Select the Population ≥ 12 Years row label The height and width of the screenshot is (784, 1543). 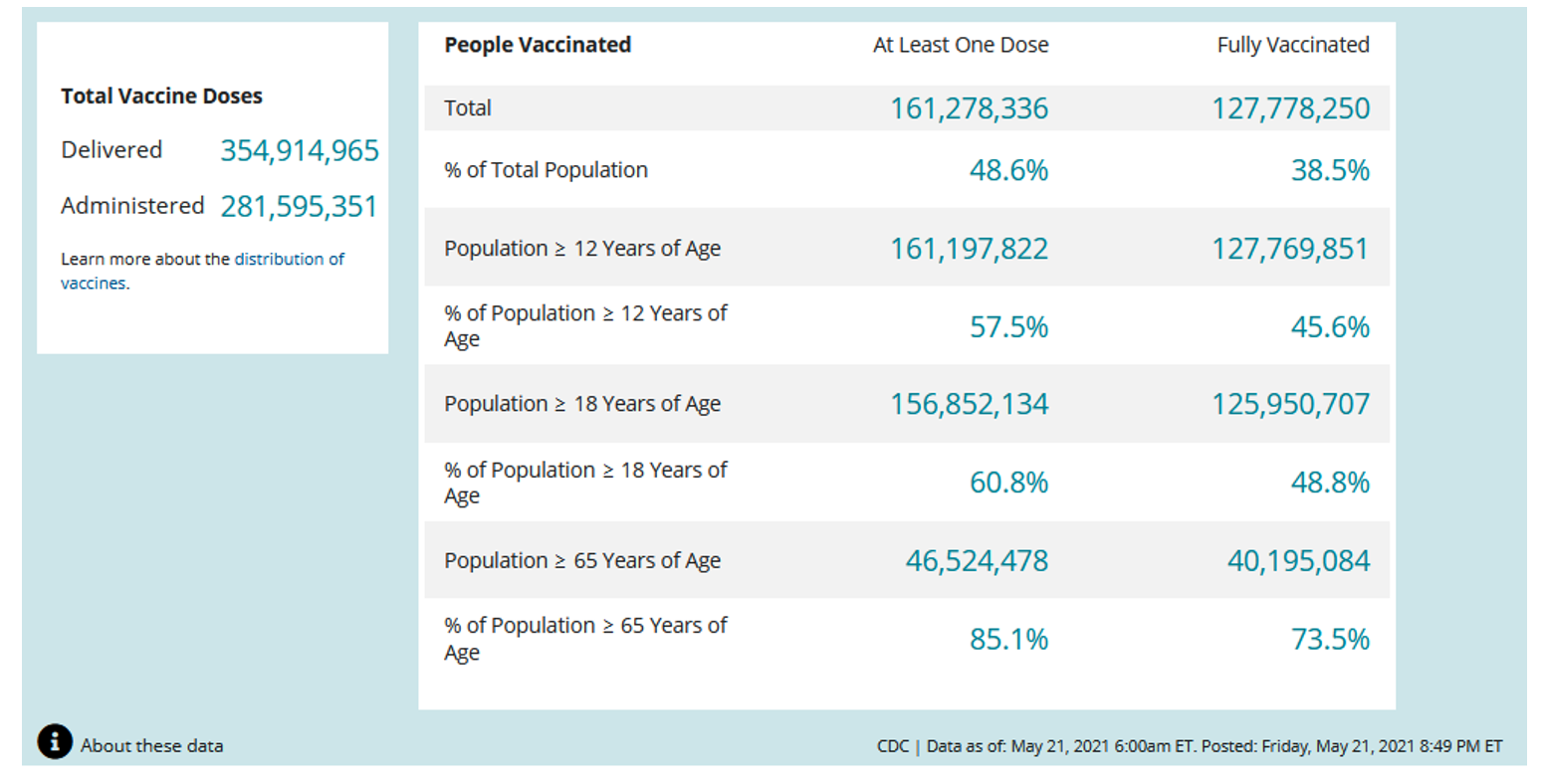coord(582,249)
